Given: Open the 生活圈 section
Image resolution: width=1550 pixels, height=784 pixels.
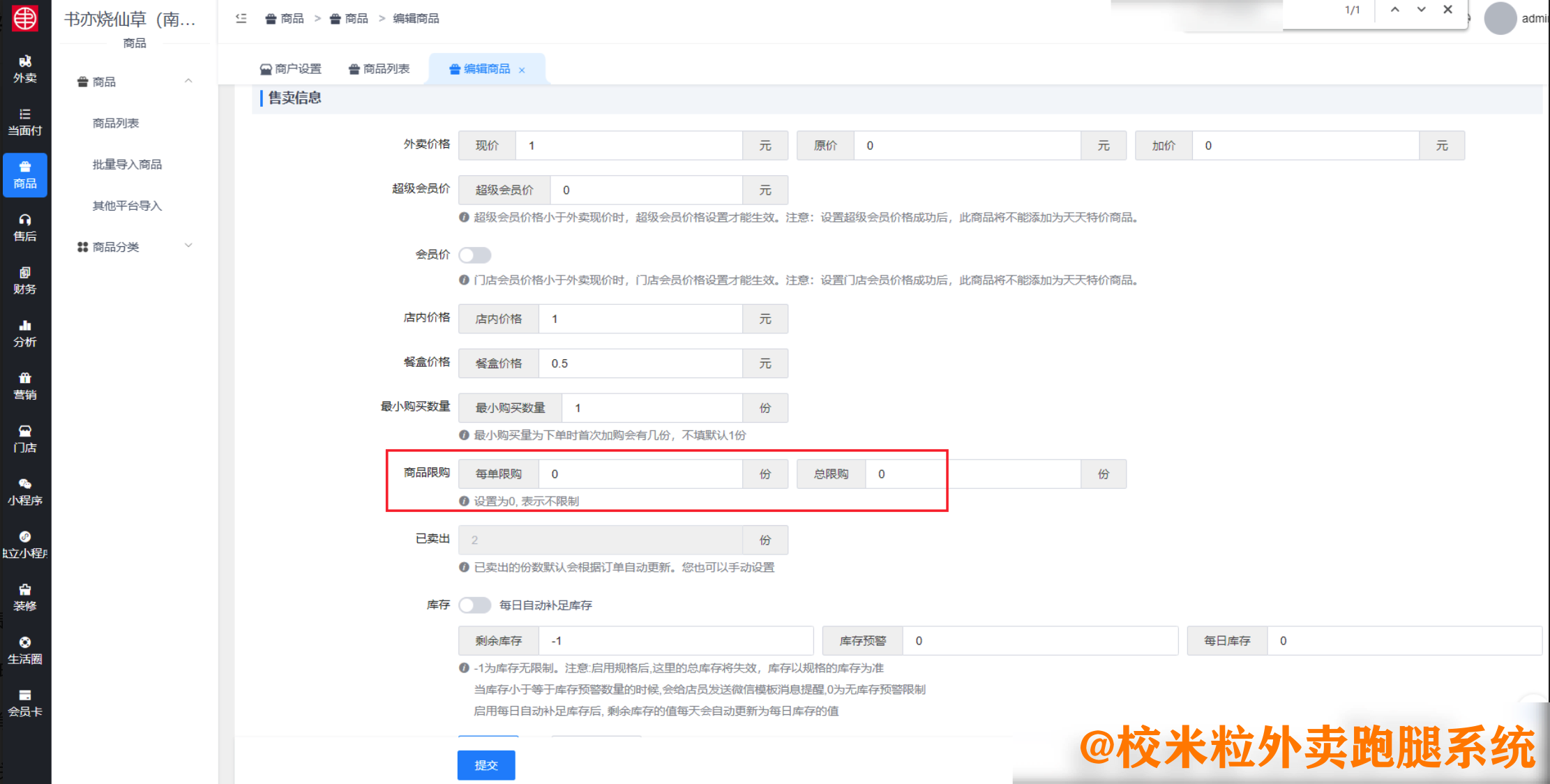Looking at the screenshot, I should pyautogui.click(x=25, y=650).
